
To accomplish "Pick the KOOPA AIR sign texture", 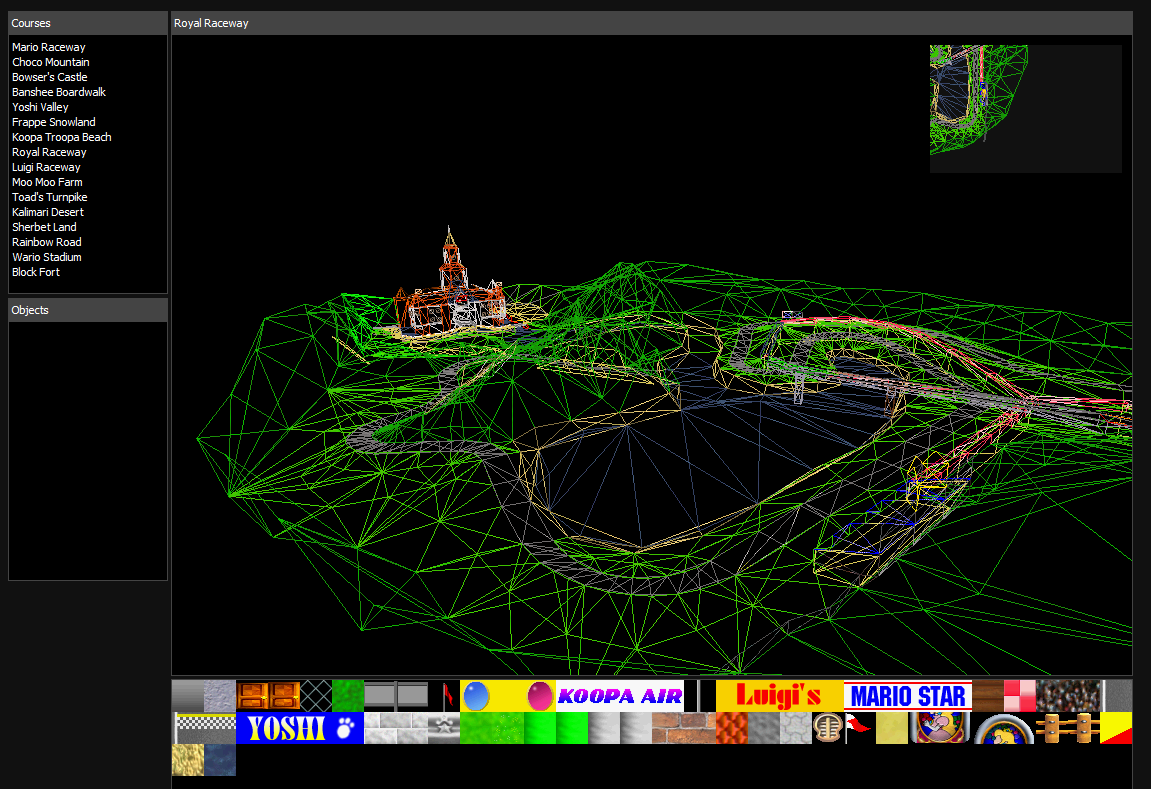I will (x=620, y=696).
